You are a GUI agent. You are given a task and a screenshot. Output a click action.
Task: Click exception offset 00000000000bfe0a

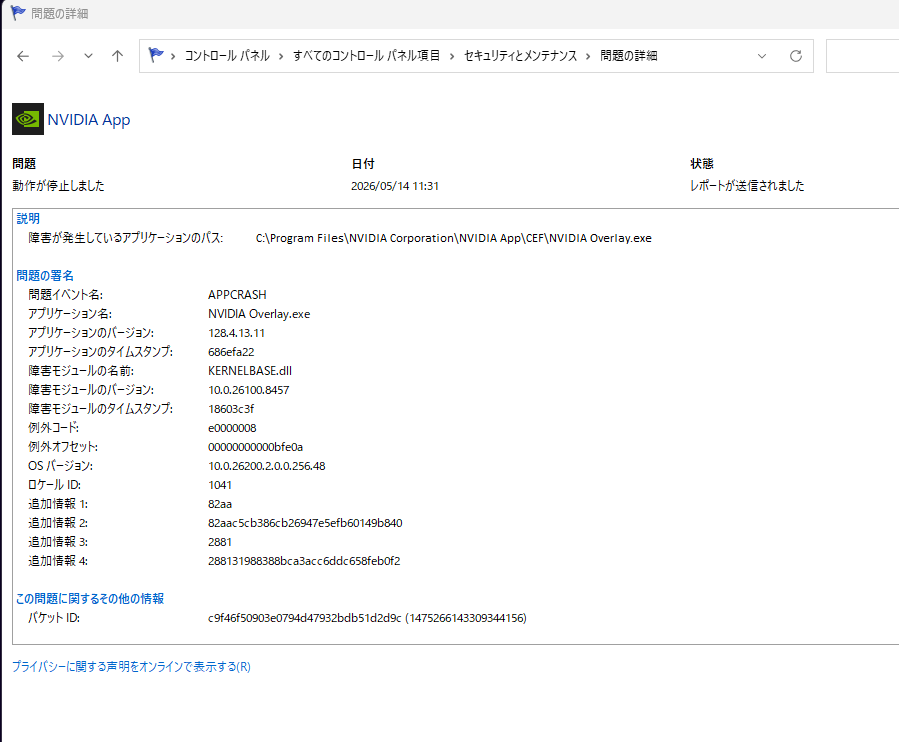click(256, 447)
